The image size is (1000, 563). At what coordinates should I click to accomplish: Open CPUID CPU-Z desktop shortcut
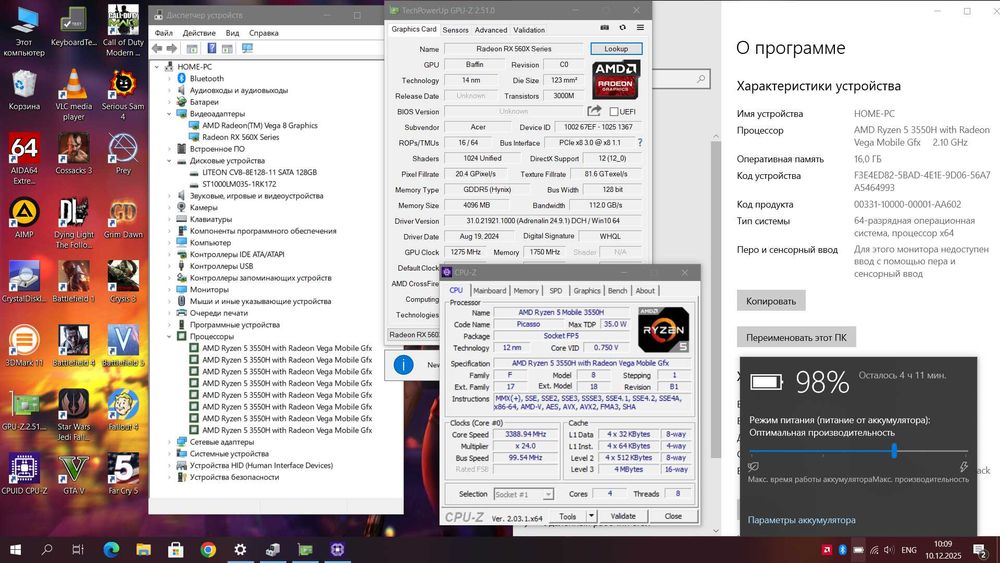pyautogui.click(x=24, y=474)
